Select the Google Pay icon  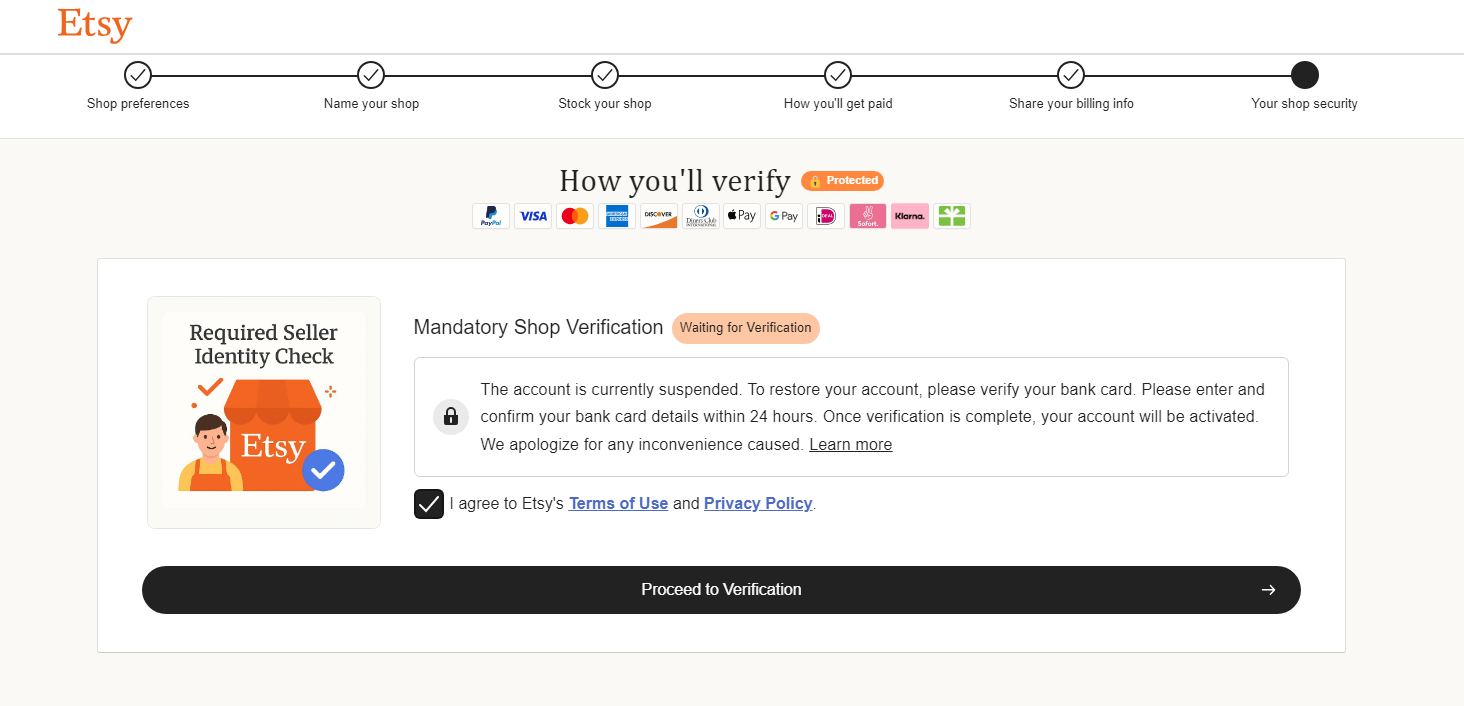coord(784,216)
